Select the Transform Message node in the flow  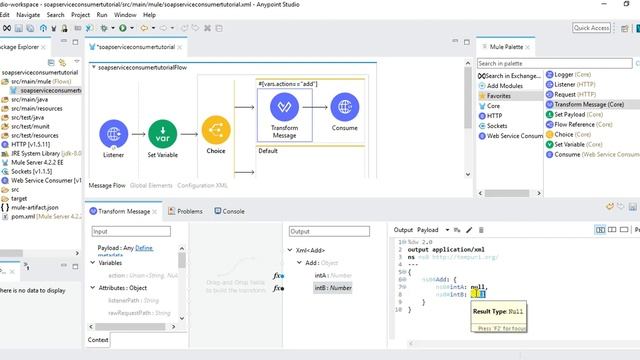pyautogui.click(x=284, y=107)
